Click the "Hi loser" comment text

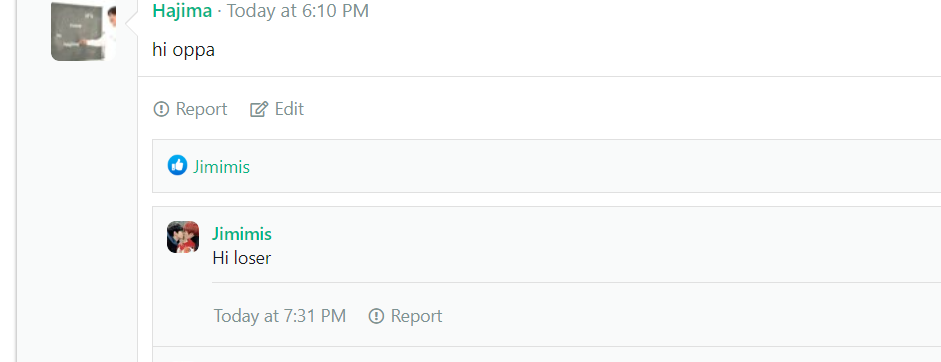[242, 258]
